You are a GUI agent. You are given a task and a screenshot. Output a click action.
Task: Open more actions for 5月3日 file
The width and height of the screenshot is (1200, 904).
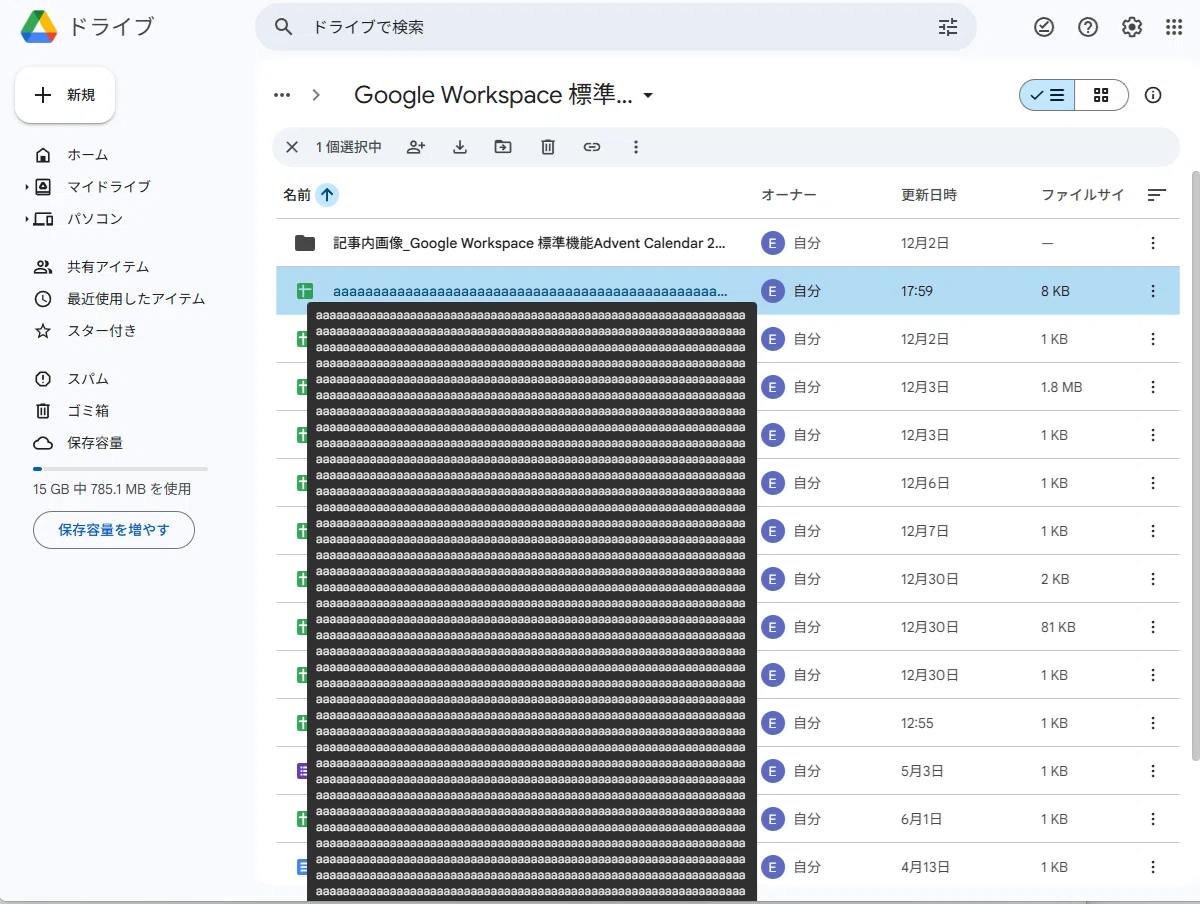coord(1153,771)
